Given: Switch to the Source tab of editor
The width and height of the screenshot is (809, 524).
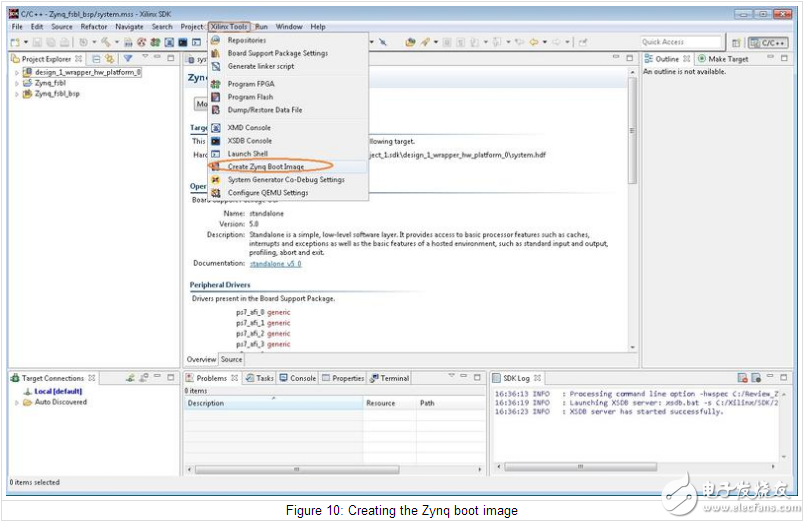Looking at the screenshot, I should pyautogui.click(x=231, y=360).
